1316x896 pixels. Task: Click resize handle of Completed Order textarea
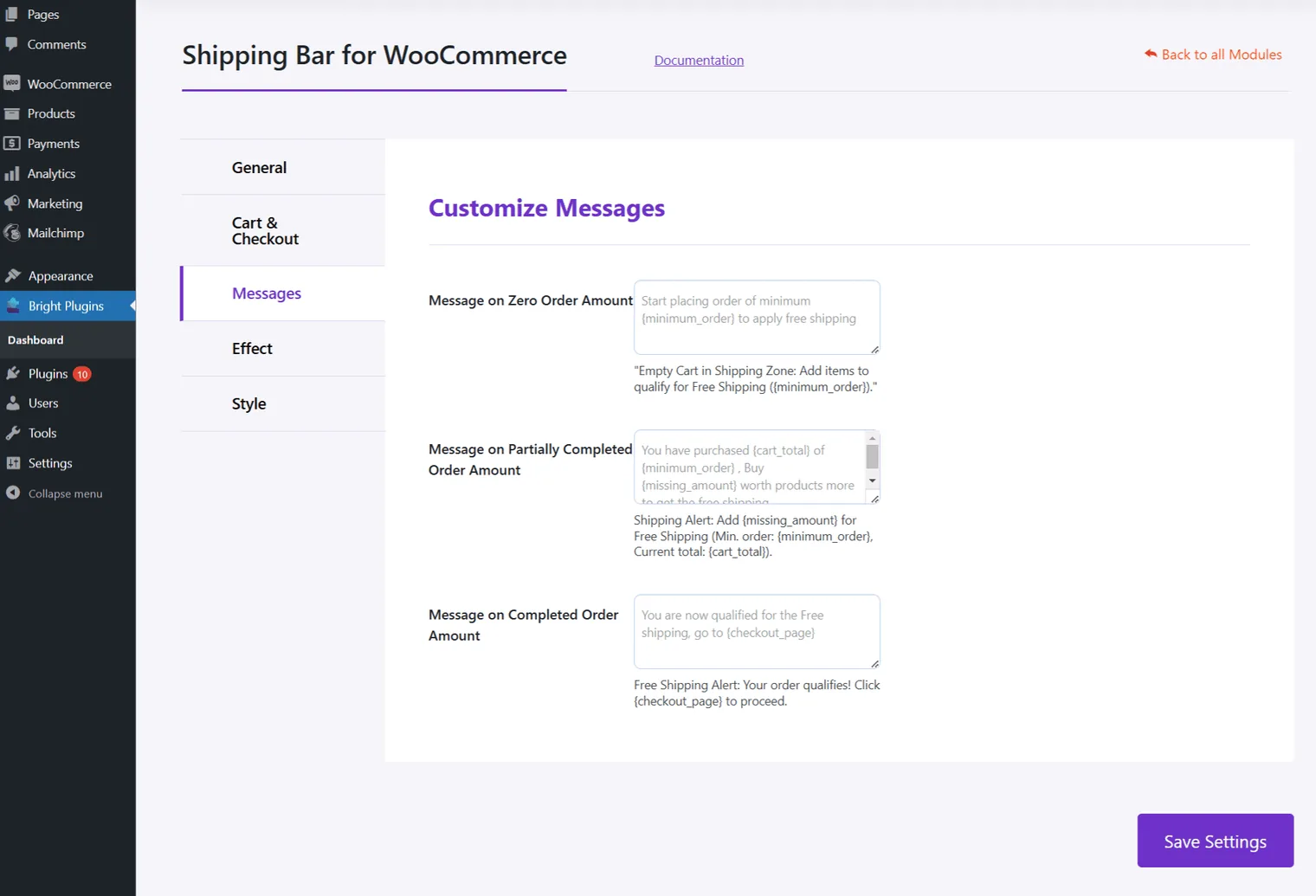[x=874, y=663]
